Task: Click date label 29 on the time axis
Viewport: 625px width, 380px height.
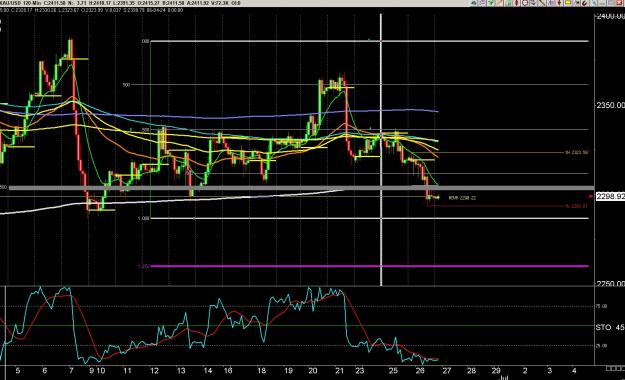Action: pos(496,371)
